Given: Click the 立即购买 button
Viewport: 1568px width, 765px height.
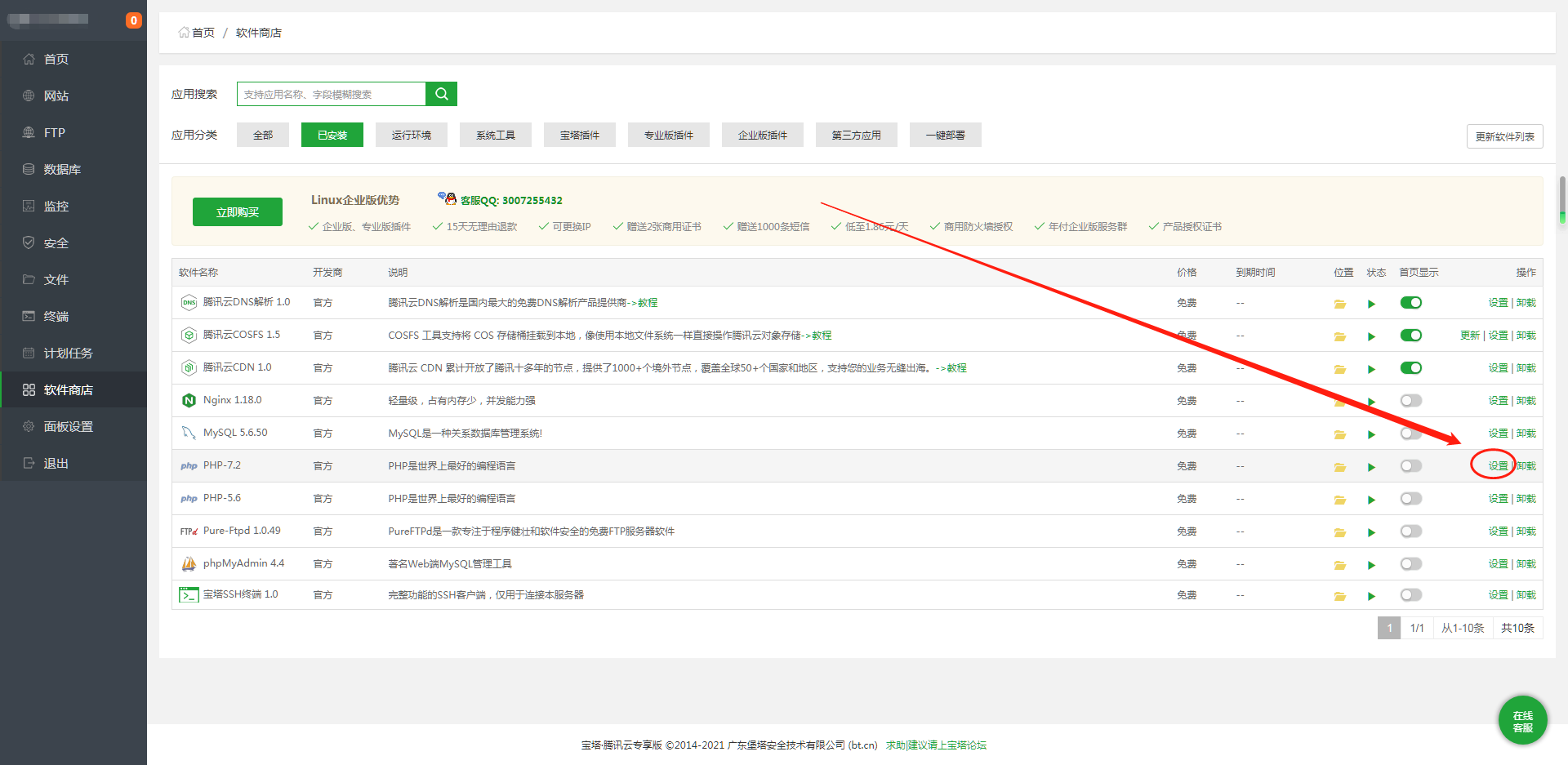Looking at the screenshot, I should [x=238, y=212].
